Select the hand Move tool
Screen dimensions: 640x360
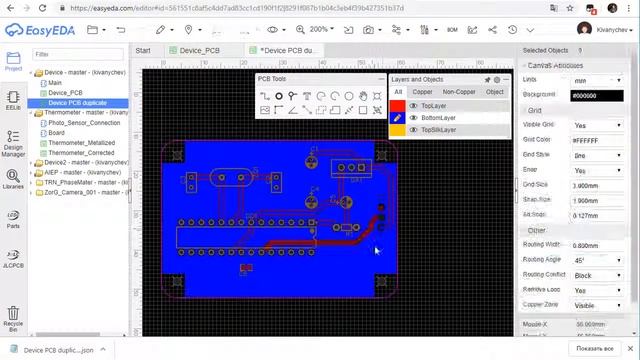coord(363,96)
